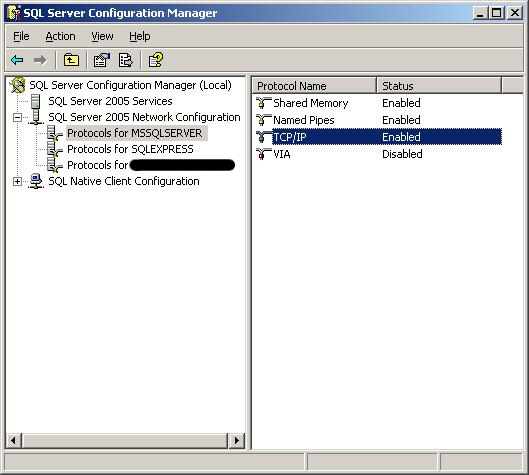Click the SQL Server 2005 Services icon
The width and height of the screenshot is (529, 475).
point(35,101)
